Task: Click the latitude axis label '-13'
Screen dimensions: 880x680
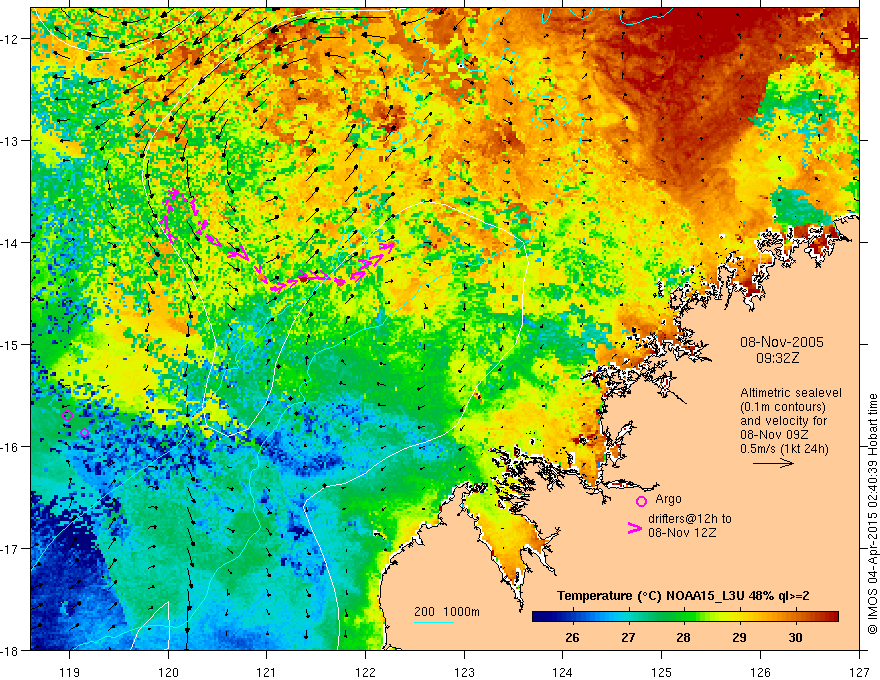Action: click(x=10, y=141)
